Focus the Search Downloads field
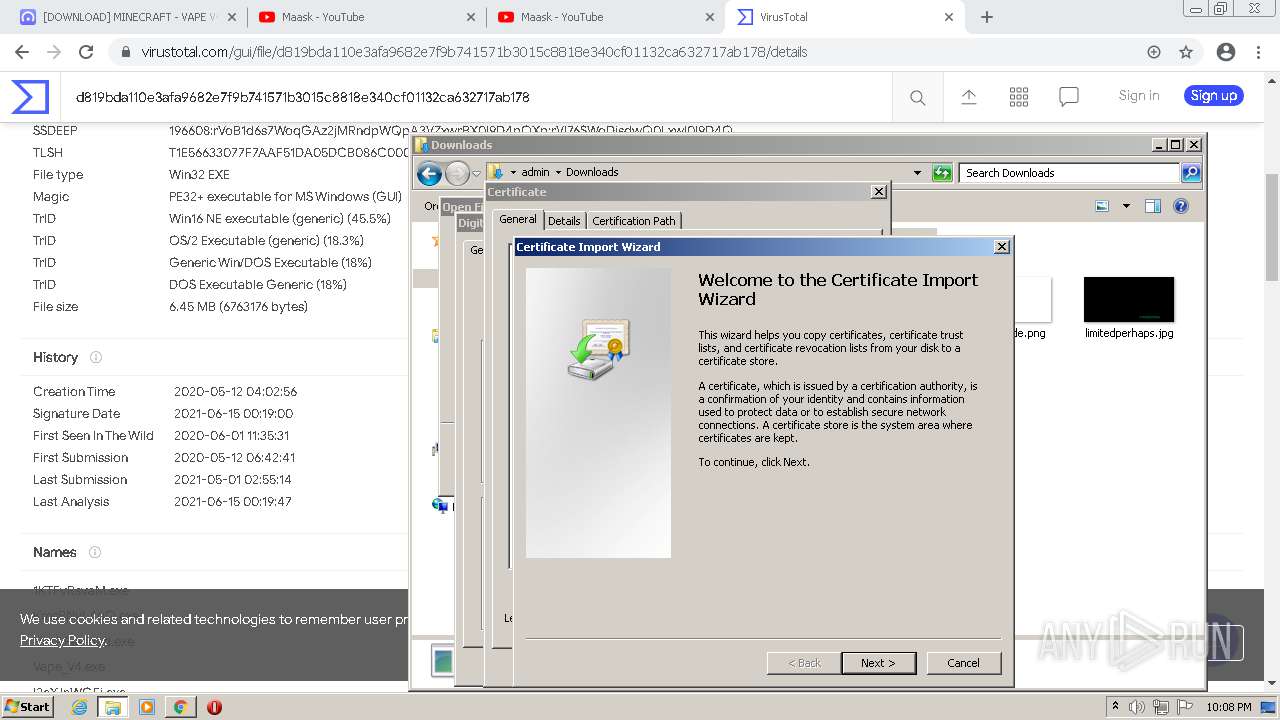The width and height of the screenshot is (1280, 720). point(1069,173)
